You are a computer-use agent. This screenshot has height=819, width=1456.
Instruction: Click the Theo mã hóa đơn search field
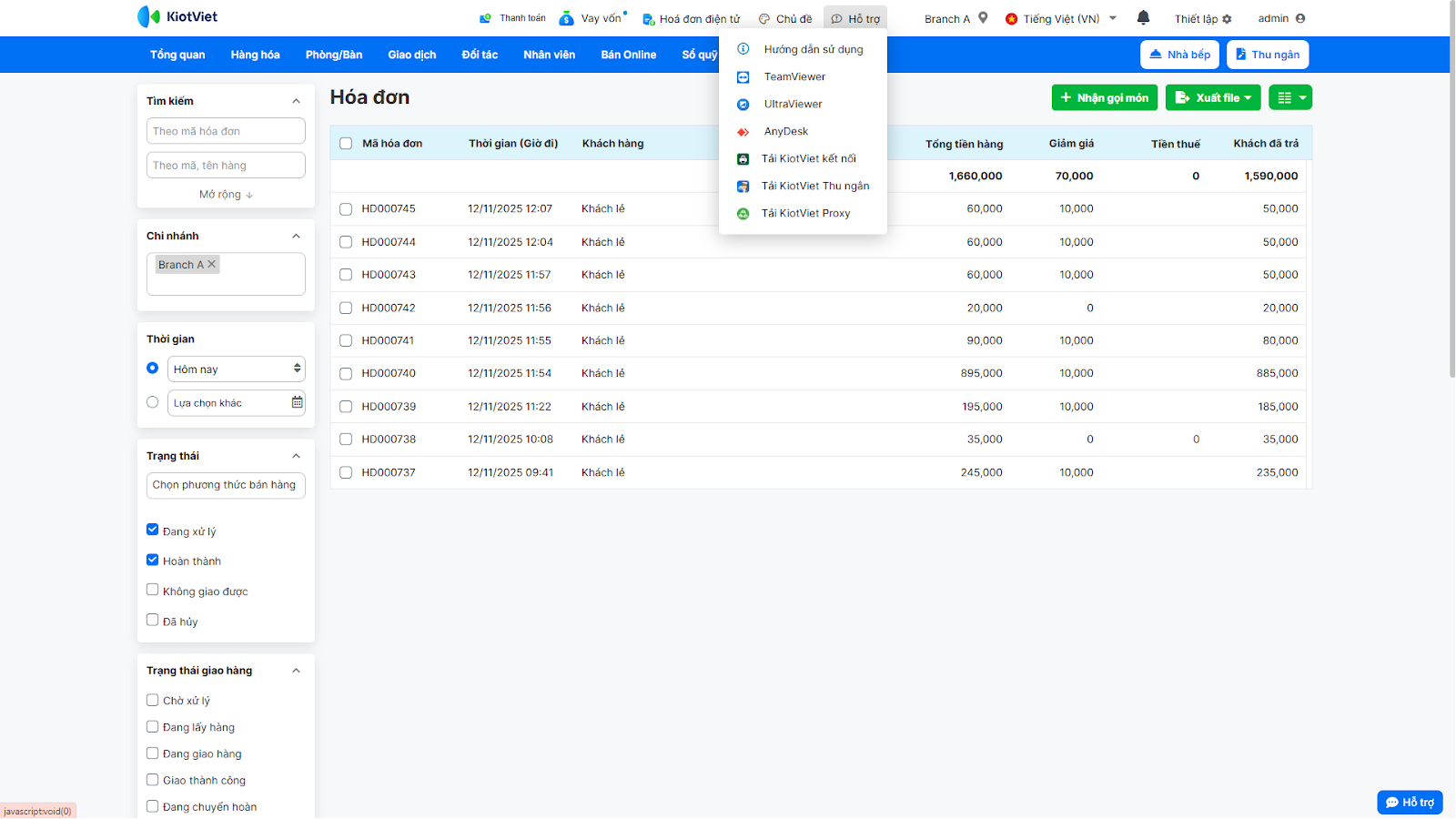point(226,131)
